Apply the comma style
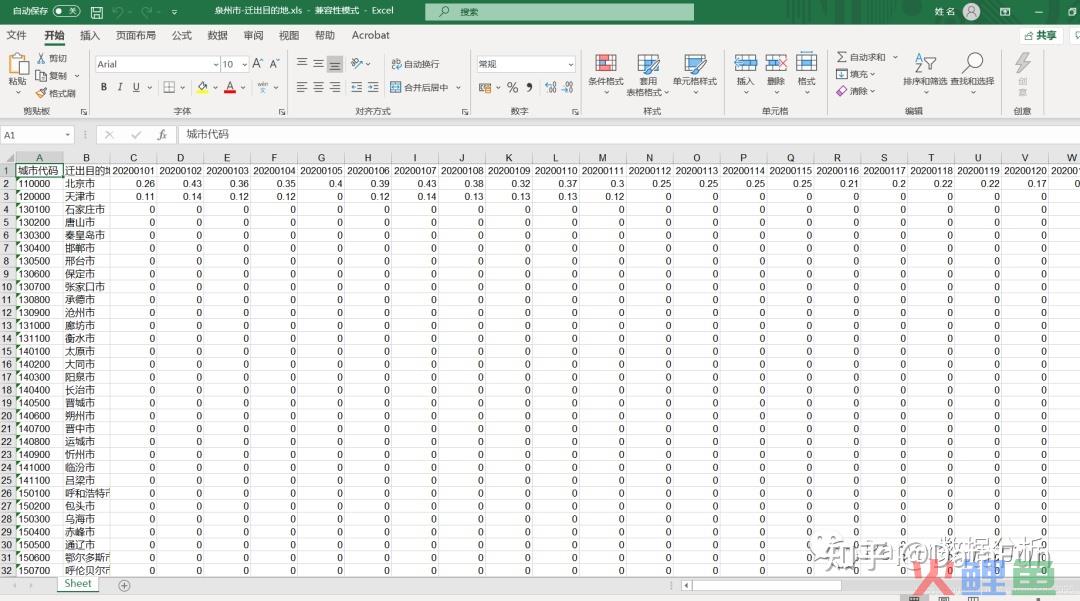The height and width of the screenshot is (601, 1080). 529,87
